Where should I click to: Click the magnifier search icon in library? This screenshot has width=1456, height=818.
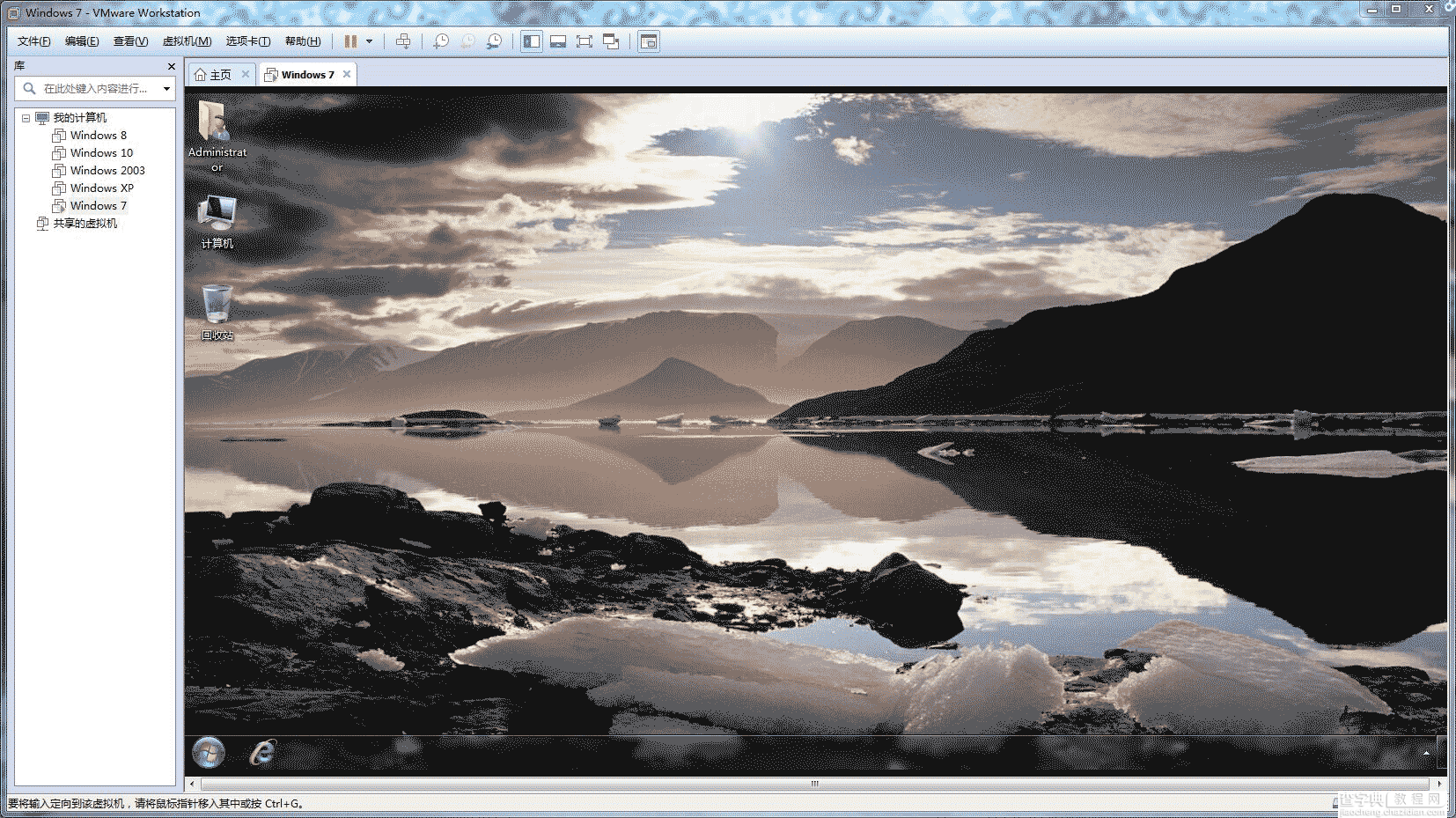pyautogui.click(x=29, y=88)
